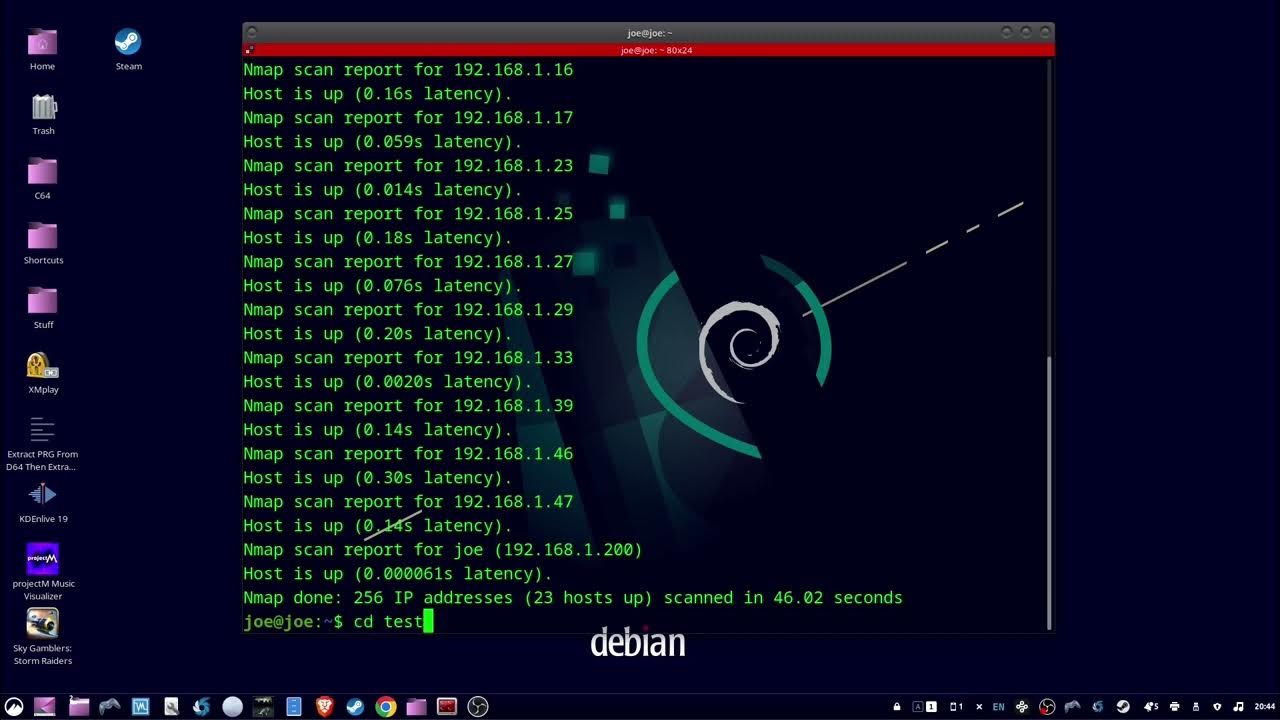Open Extract PRG From D64 script file
1280x720 pixels.
pyautogui.click(x=42, y=444)
